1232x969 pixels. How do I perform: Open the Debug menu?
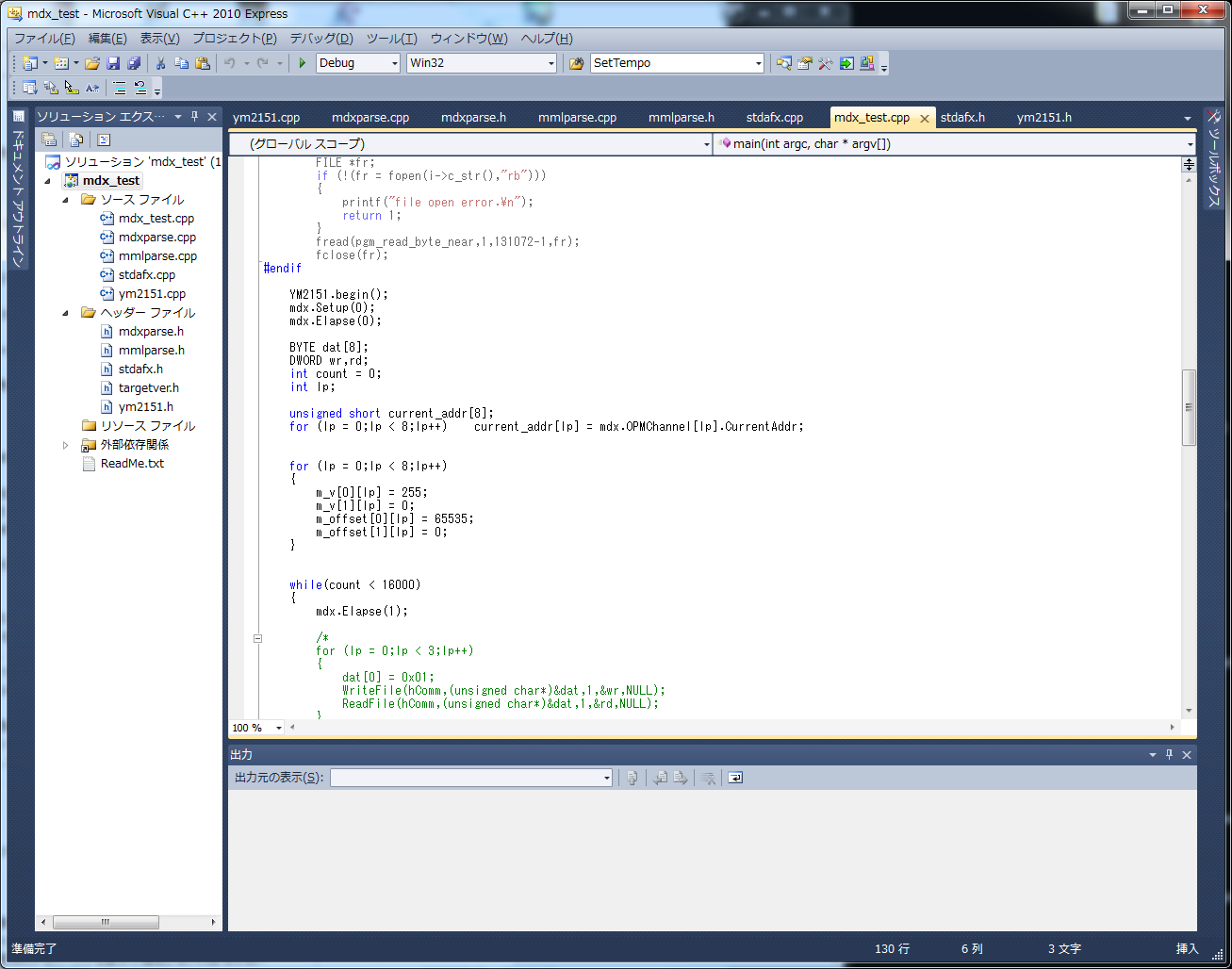click(321, 39)
